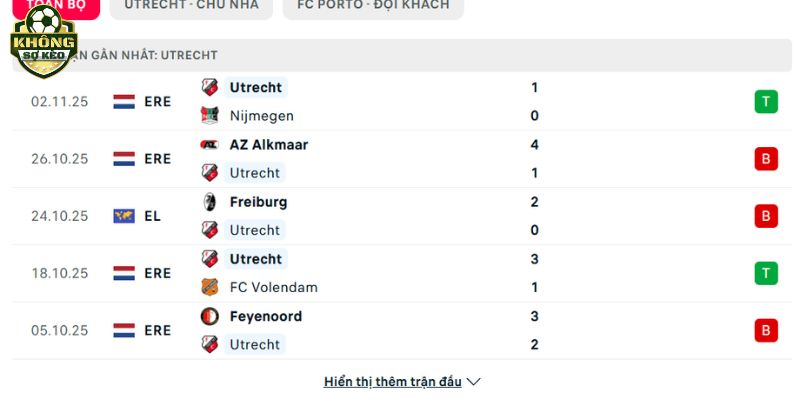Click the AZ Alkmaar club crest
This screenshot has height=400, width=800.
pos(209,145)
